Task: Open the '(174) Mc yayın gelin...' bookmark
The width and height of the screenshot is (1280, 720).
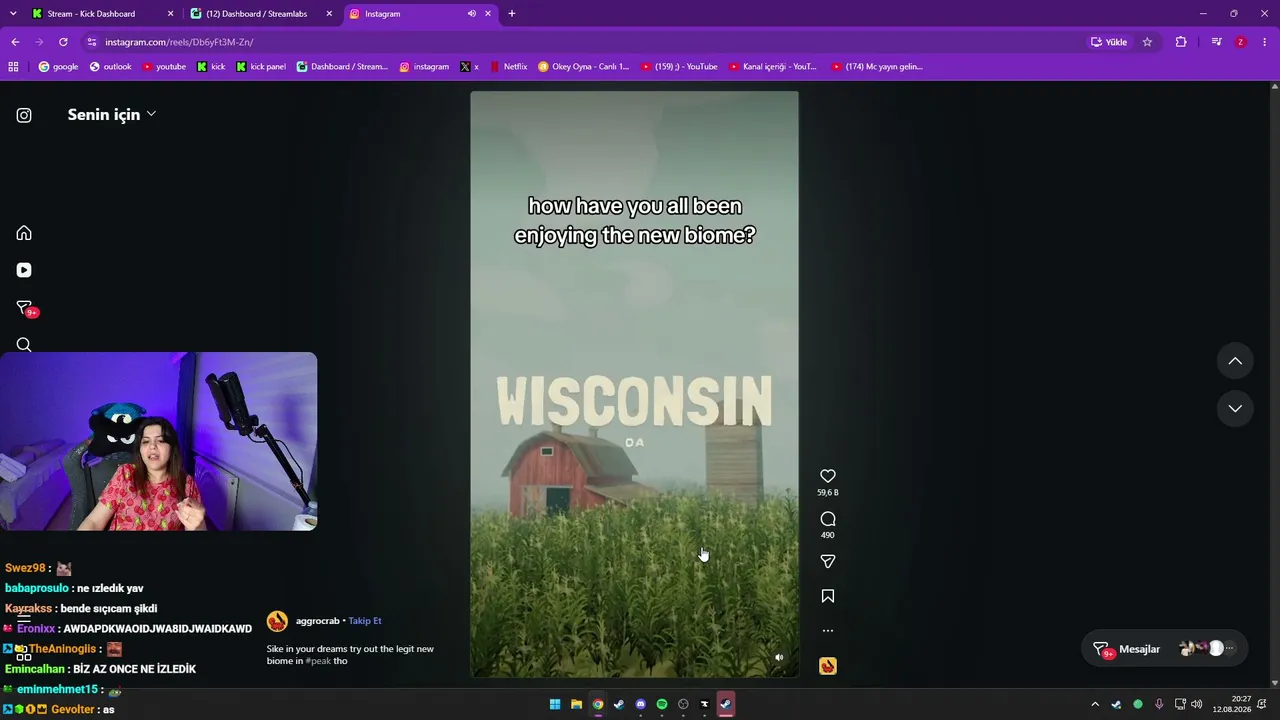Action: [x=876, y=67]
